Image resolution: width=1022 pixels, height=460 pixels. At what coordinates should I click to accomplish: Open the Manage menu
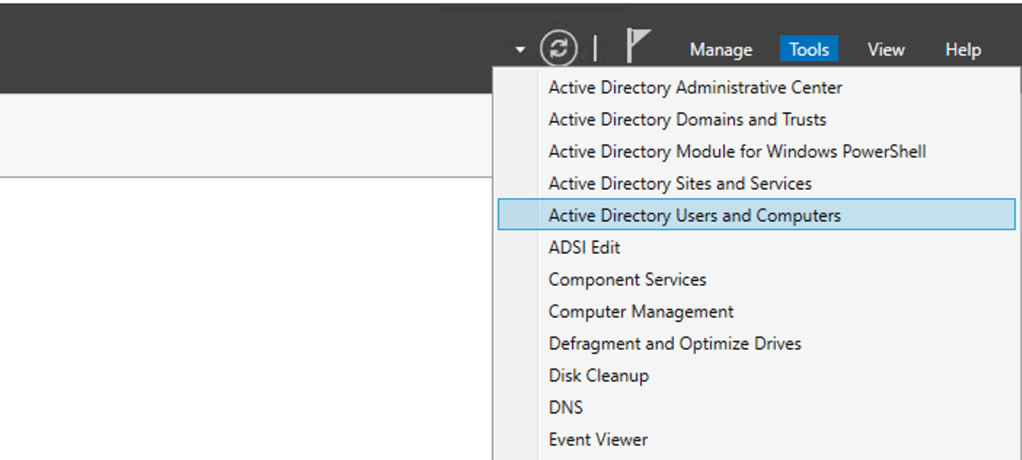[x=720, y=50]
